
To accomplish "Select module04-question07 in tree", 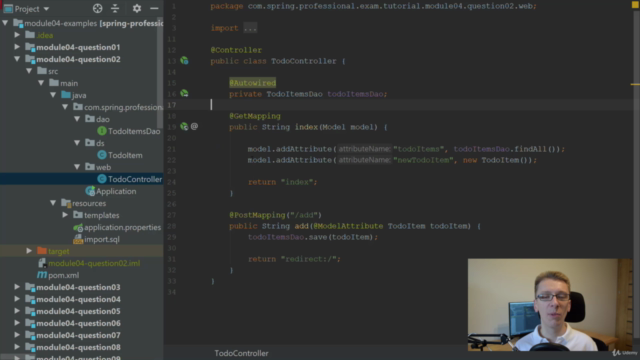I will (x=78, y=335).
